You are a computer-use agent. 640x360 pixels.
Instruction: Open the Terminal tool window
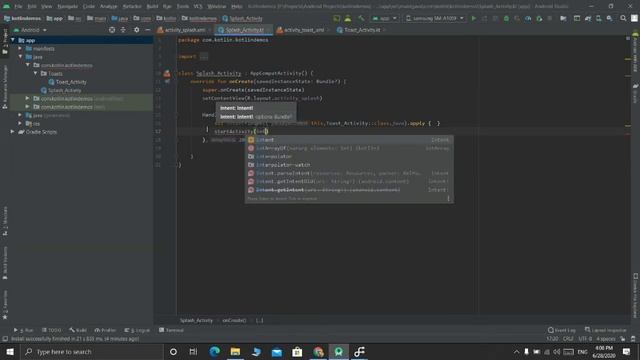(171, 330)
